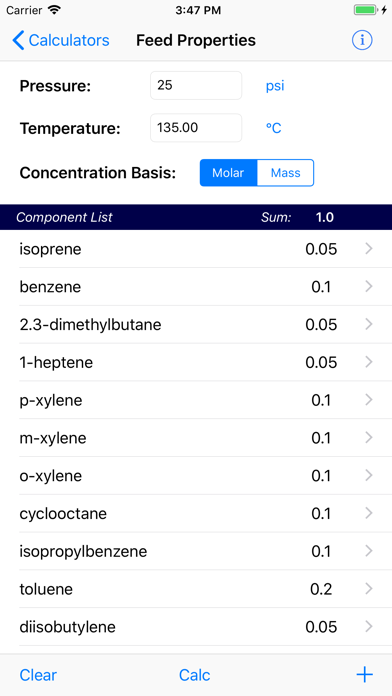Screen dimensions: 392x696
Task: Change the psi pressure unit
Action: (275, 86)
